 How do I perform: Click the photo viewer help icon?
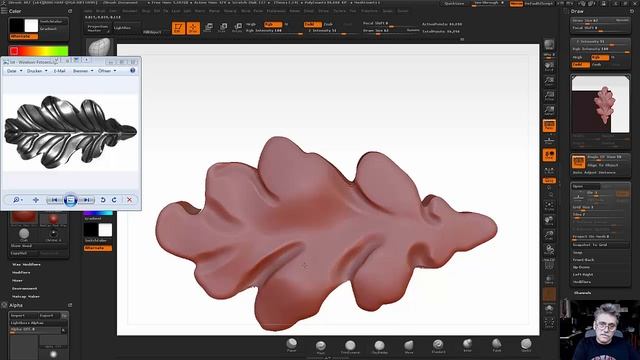(x=133, y=71)
